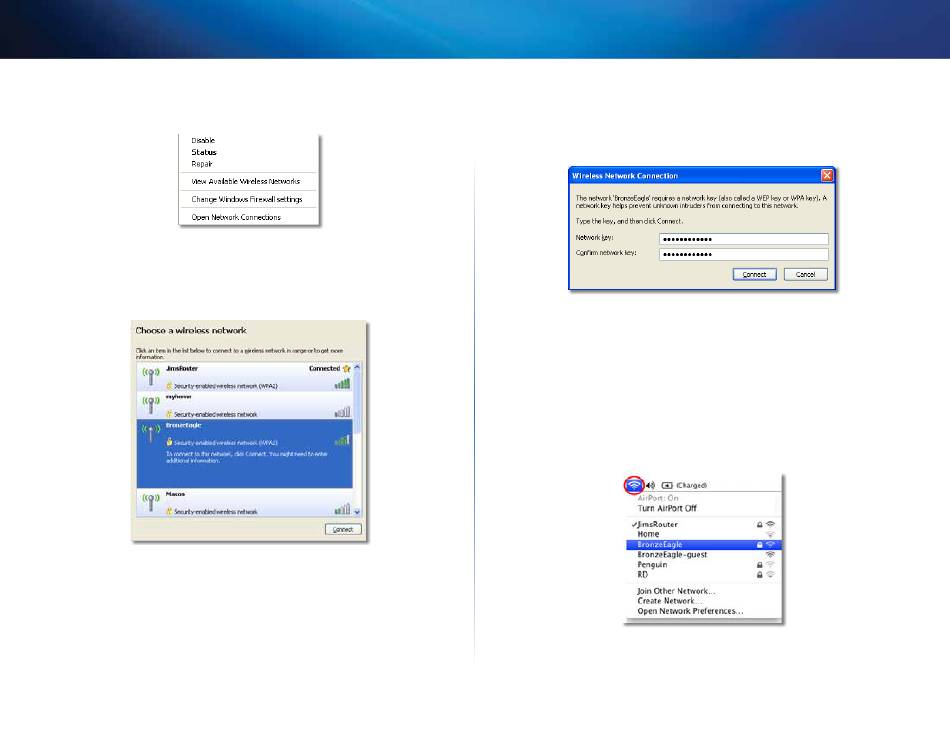
Task: Select Join Other Network…
Action: click(676, 591)
